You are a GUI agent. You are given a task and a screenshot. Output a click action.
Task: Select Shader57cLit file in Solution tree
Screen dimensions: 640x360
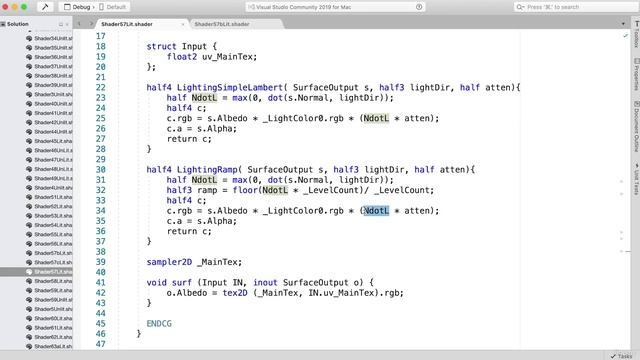[x=49, y=262]
